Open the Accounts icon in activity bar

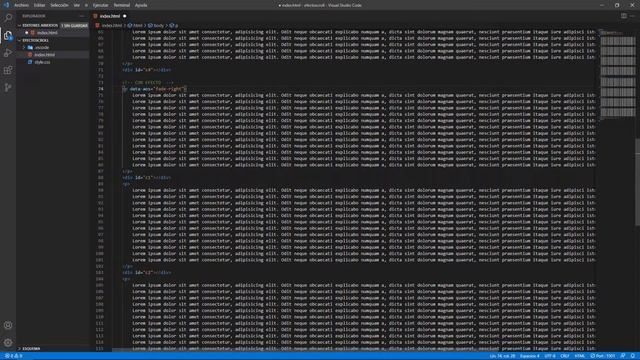(8, 325)
